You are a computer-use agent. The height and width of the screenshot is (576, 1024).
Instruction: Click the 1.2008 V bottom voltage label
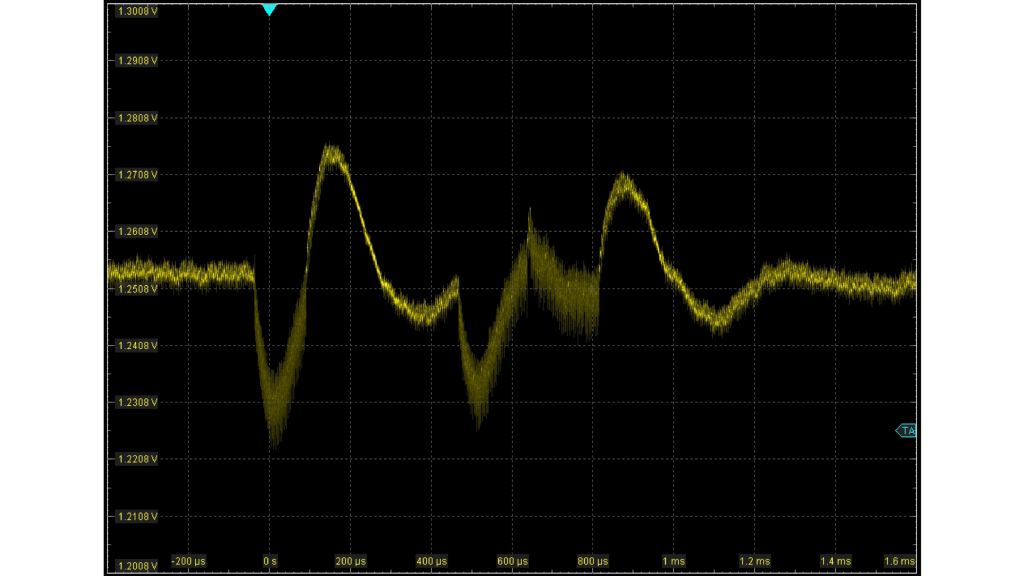point(138,566)
